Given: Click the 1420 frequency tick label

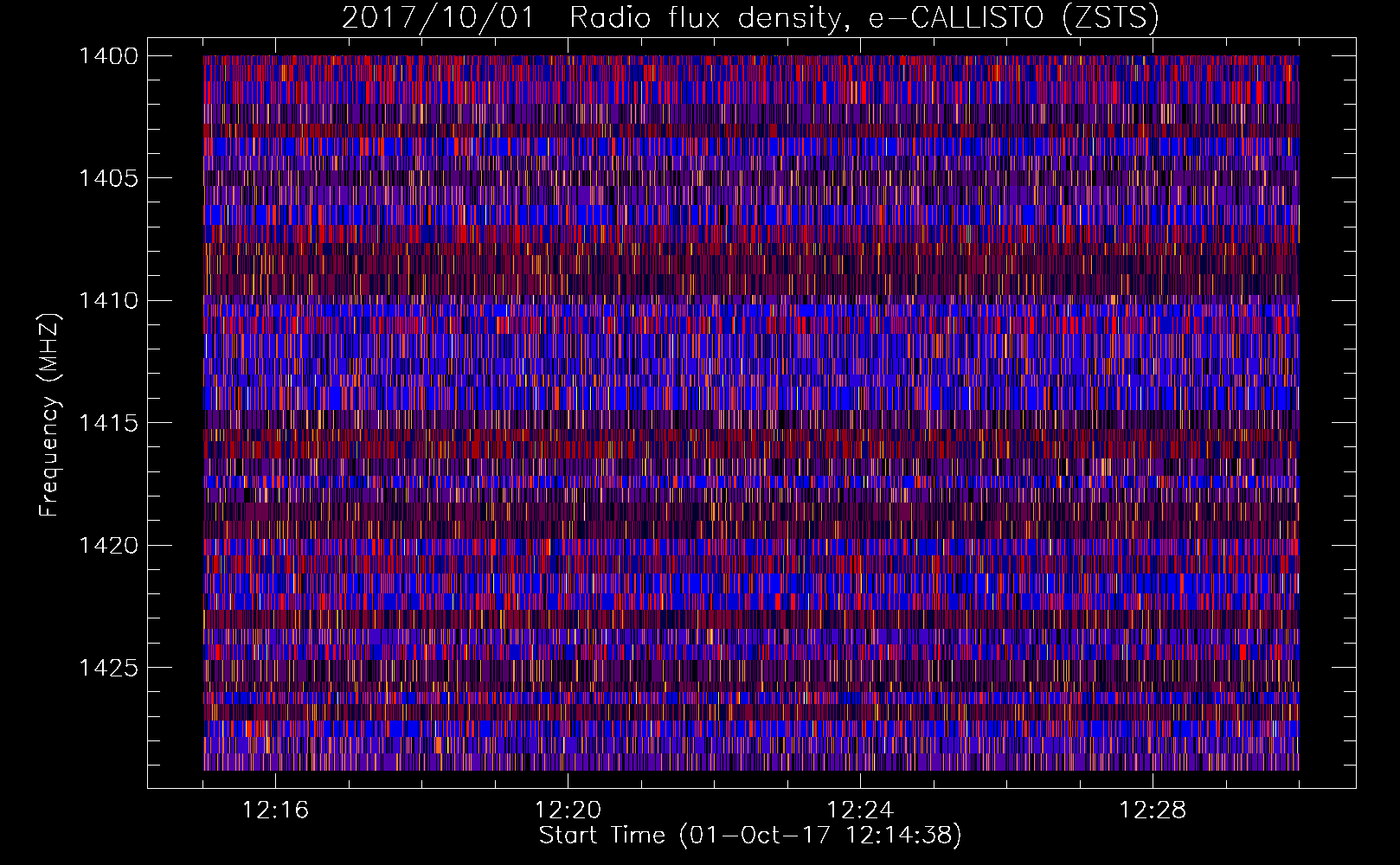Looking at the screenshot, I should coord(108,546).
